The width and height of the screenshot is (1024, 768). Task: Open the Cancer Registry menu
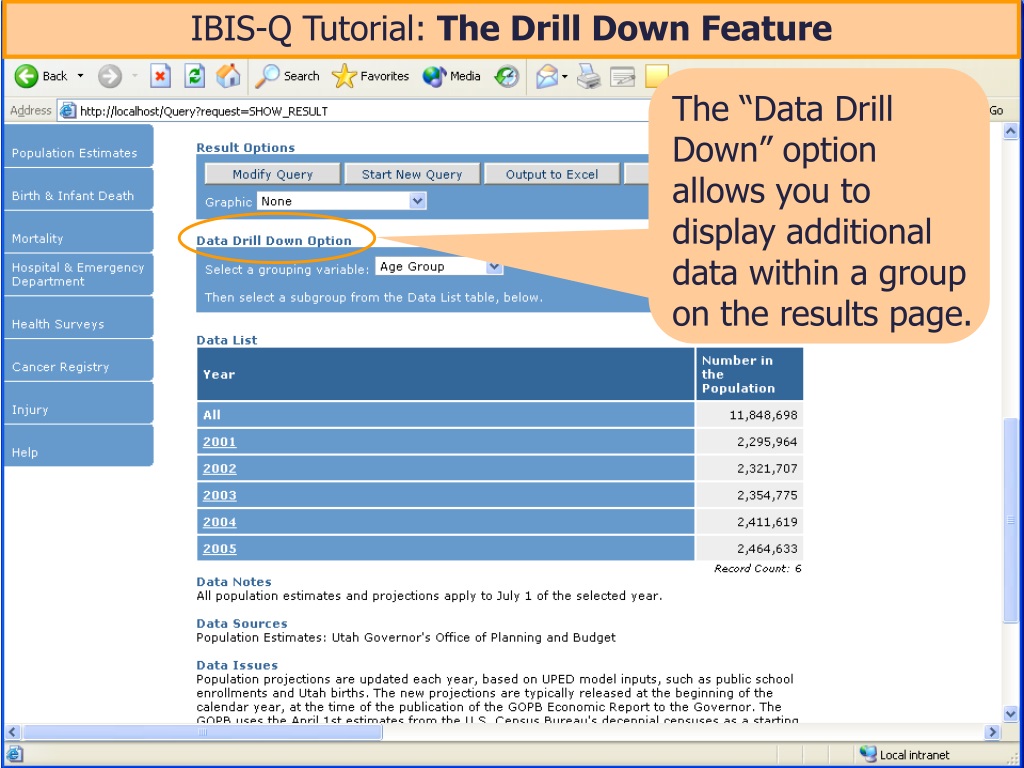(78, 360)
